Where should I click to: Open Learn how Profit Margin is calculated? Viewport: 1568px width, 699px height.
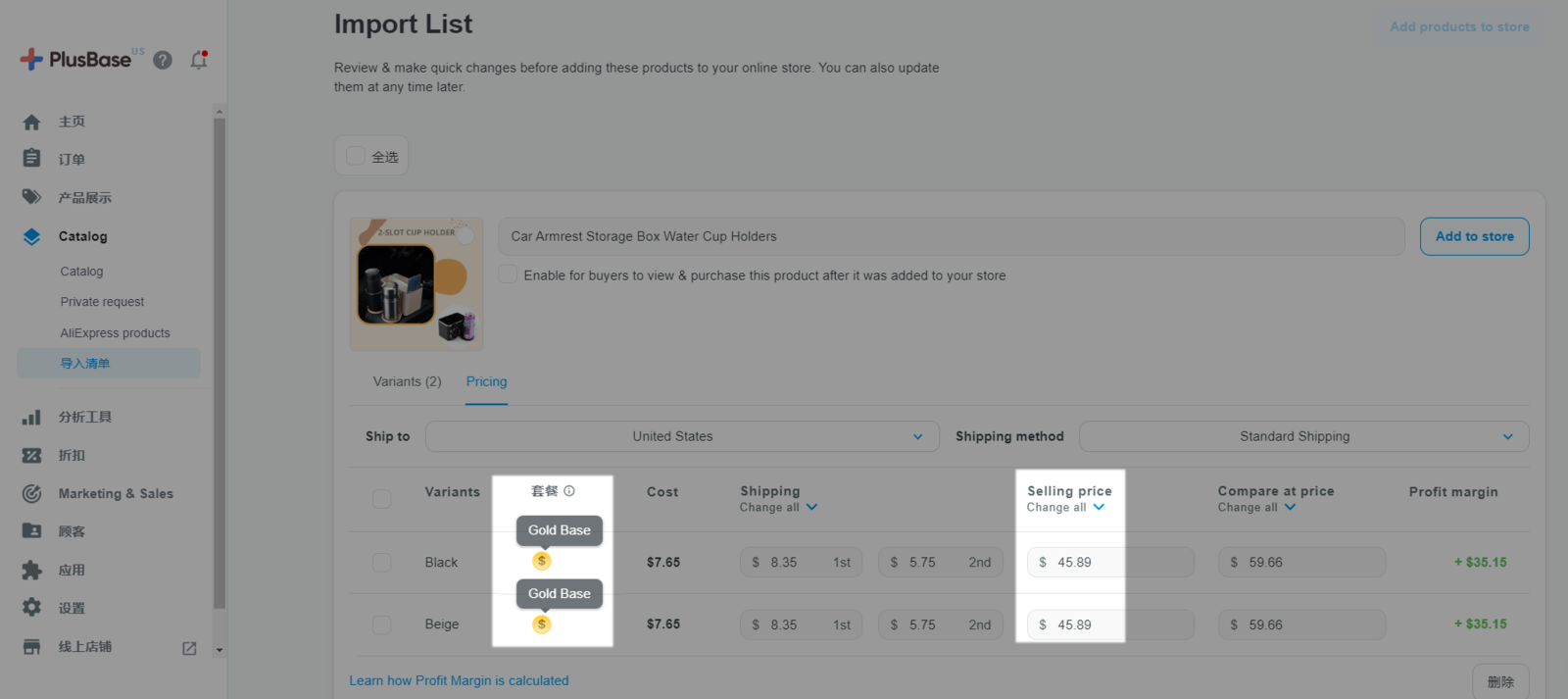pyautogui.click(x=459, y=680)
